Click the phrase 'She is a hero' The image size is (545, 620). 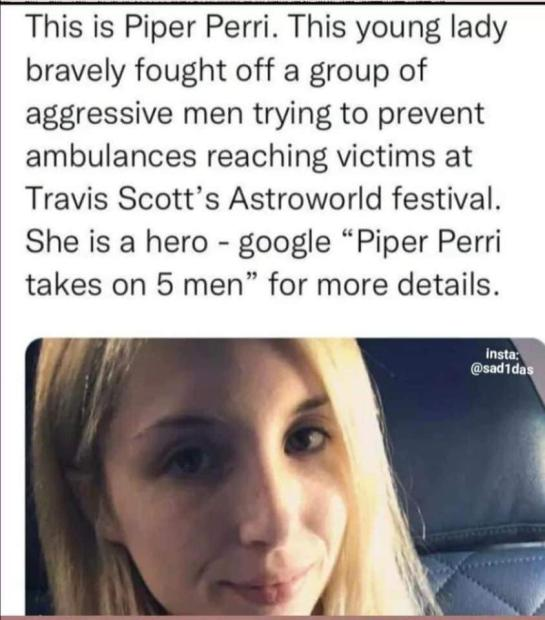pos(117,241)
